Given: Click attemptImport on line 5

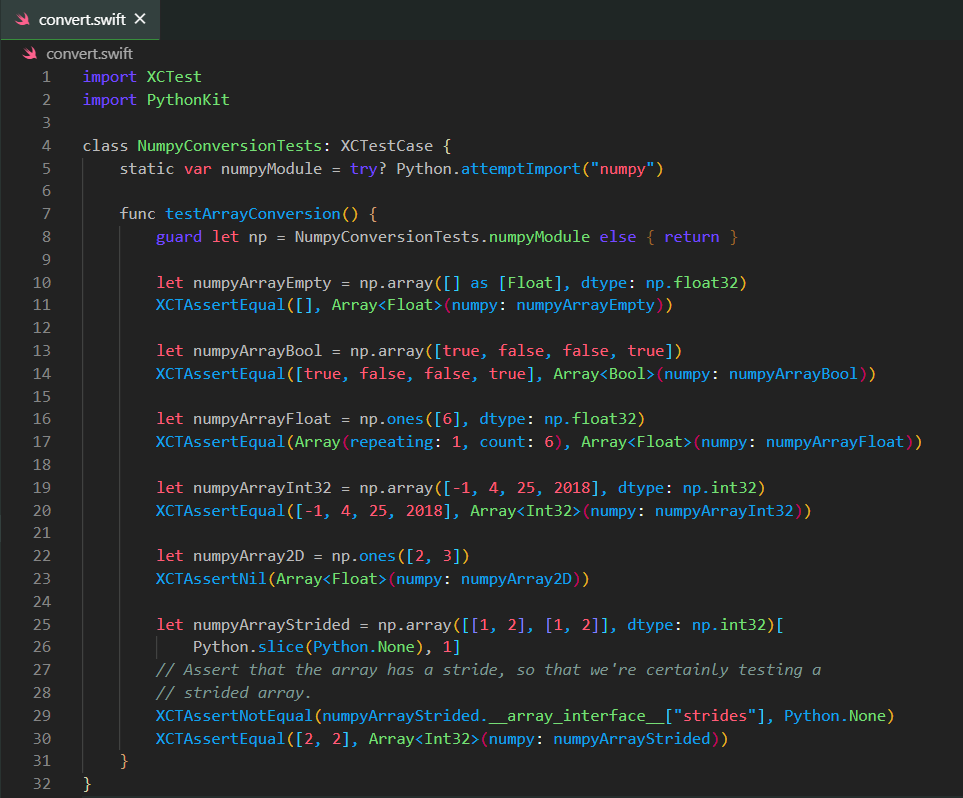Looking at the screenshot, I should 521,168.
